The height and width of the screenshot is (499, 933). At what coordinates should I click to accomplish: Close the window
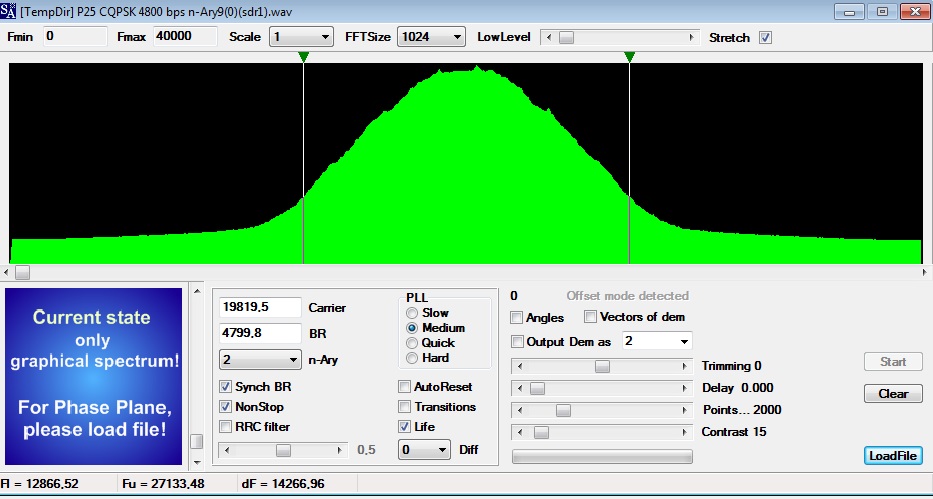[915, 11]
